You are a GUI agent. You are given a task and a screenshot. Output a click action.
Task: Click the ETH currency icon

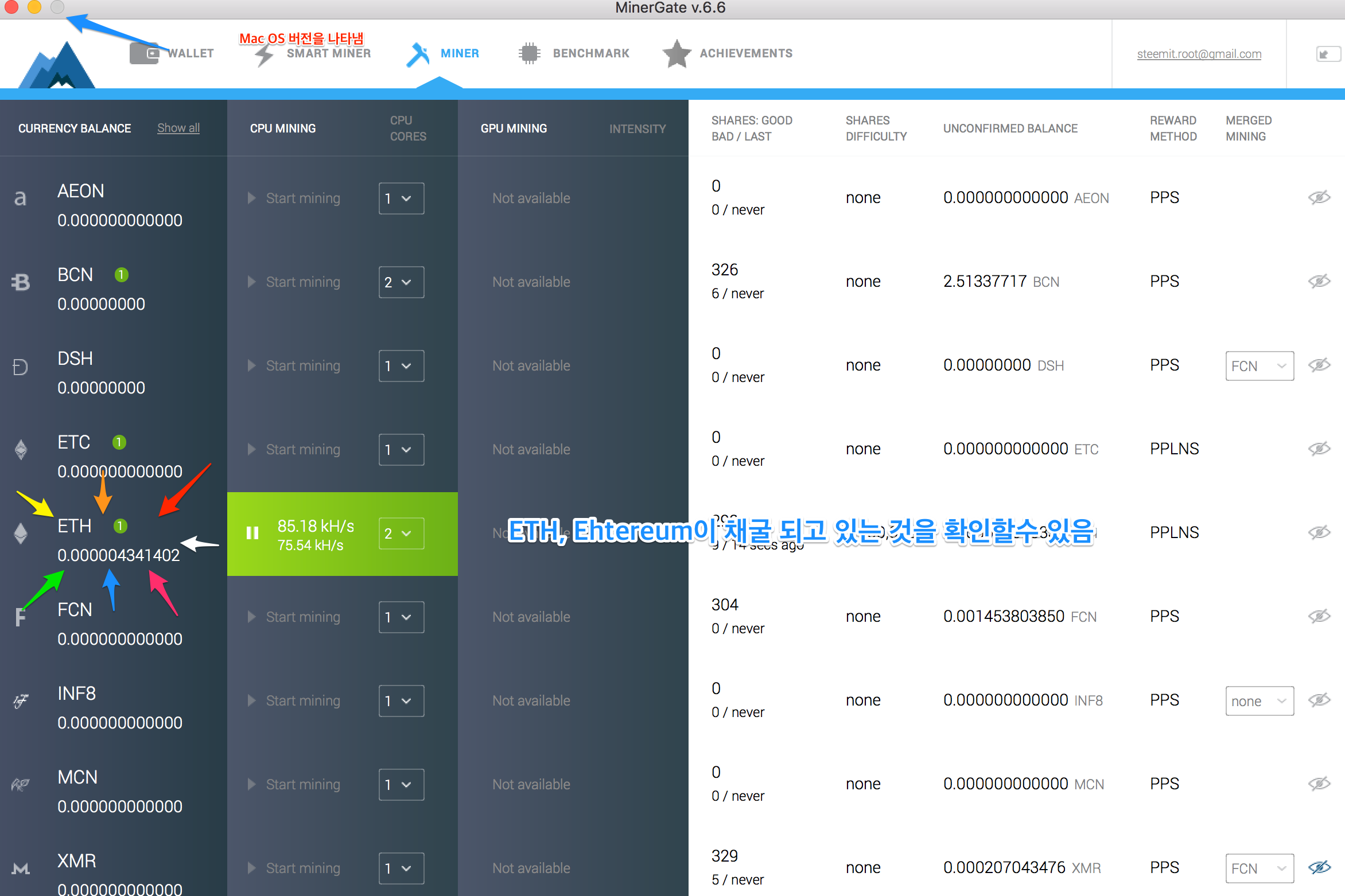21,533
